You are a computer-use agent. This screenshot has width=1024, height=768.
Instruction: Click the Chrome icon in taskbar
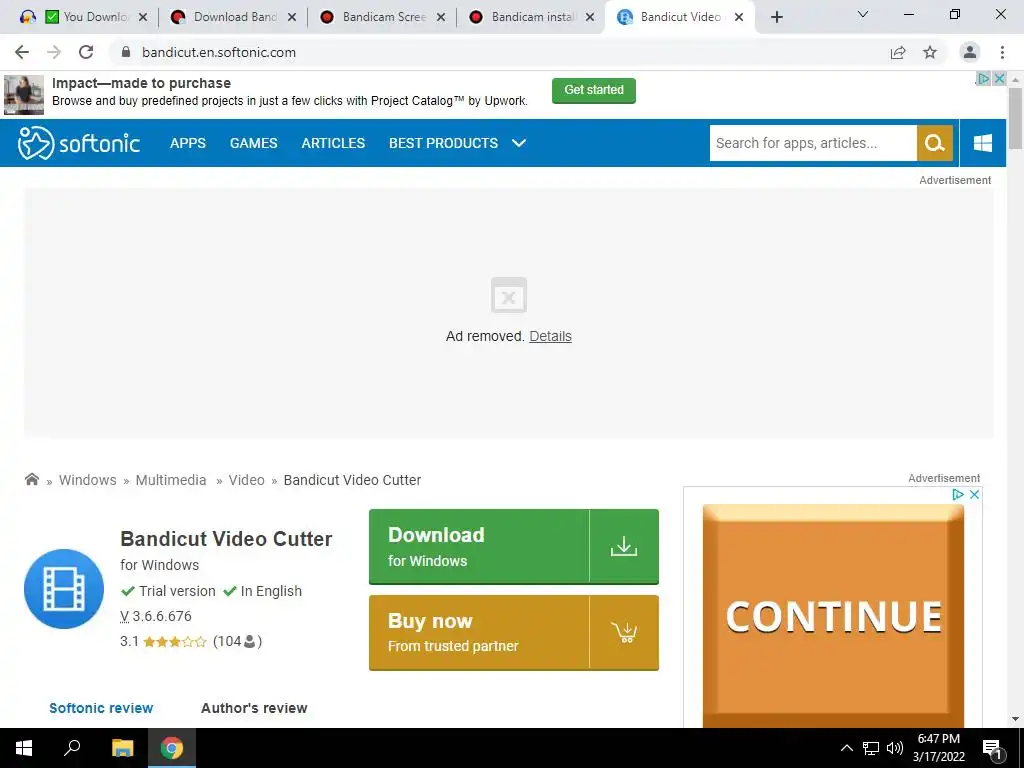(x=172, y=748)
